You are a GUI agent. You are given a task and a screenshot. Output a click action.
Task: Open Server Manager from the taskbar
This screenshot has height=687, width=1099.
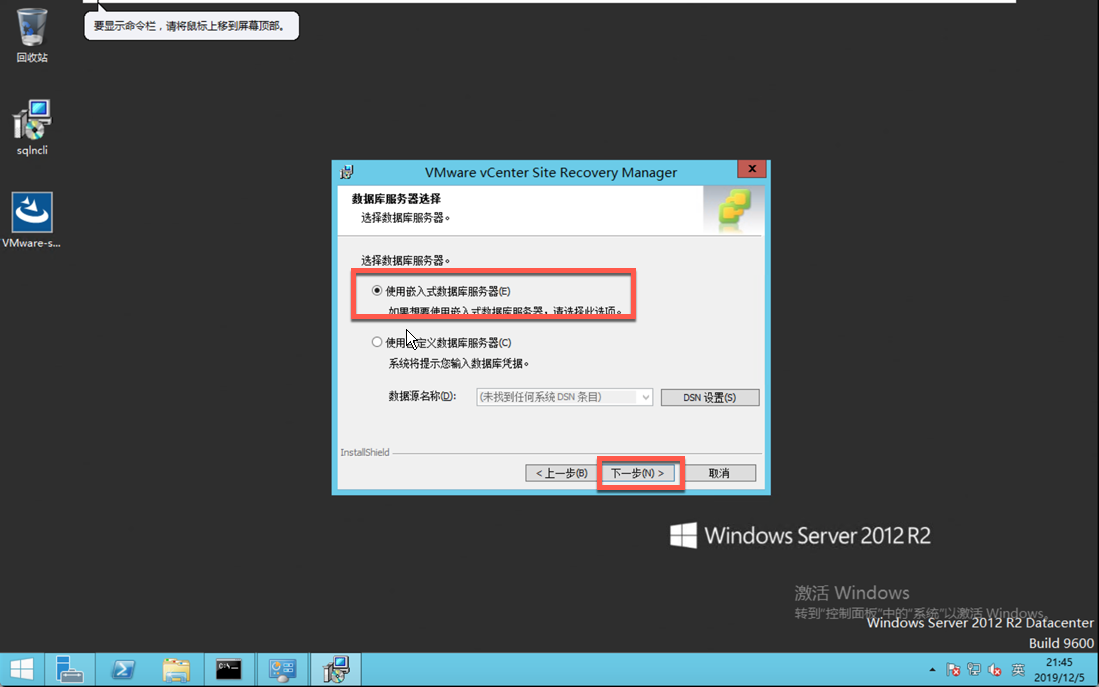point(69,669)
